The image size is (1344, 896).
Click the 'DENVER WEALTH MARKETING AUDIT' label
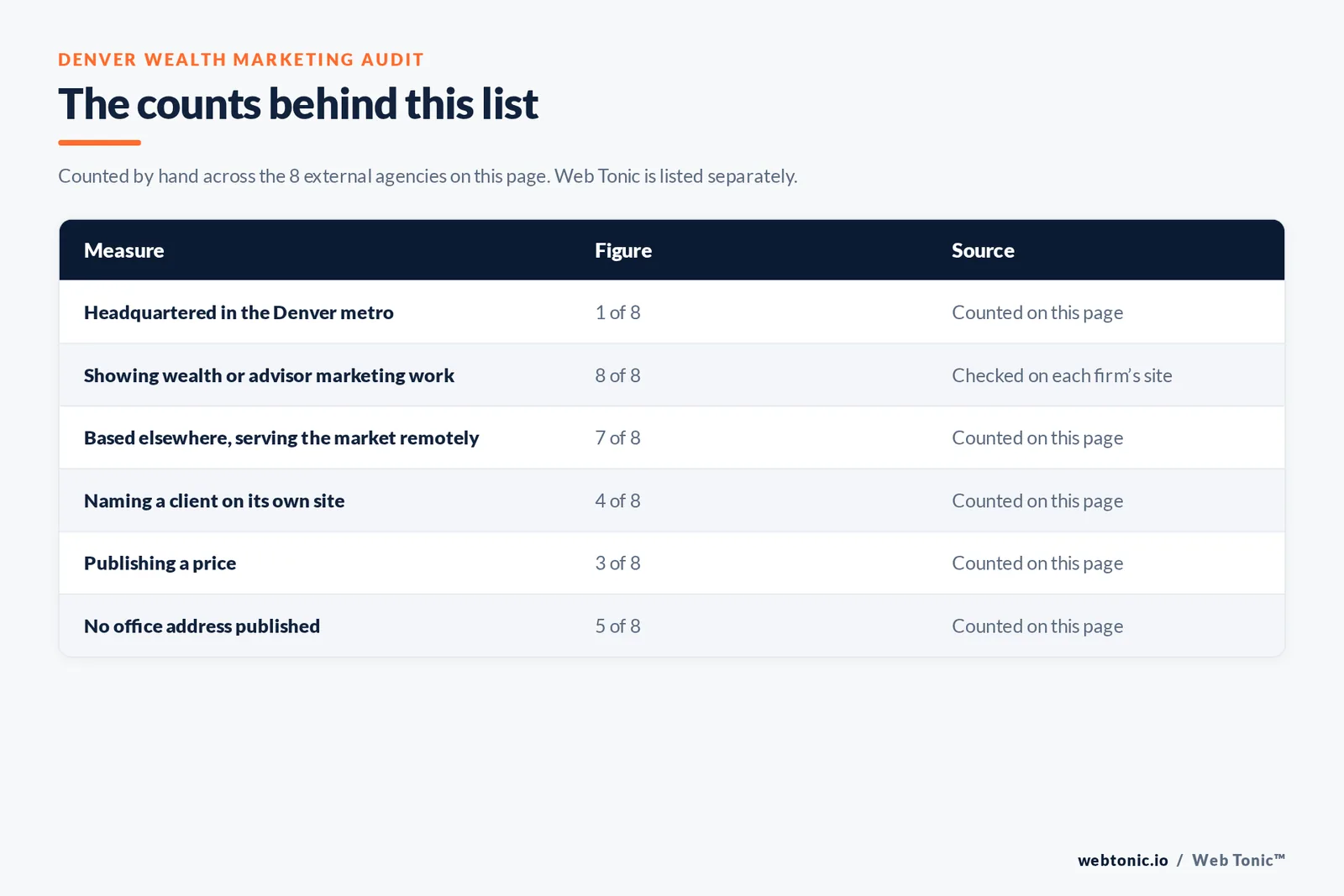pyautogui.click(x=241, y=60)
